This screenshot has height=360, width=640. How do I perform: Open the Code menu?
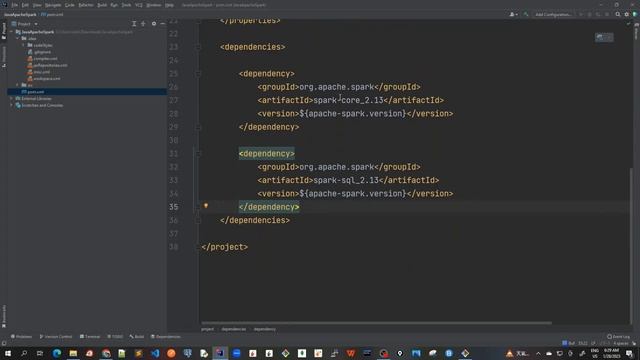(x=70, y=5)
